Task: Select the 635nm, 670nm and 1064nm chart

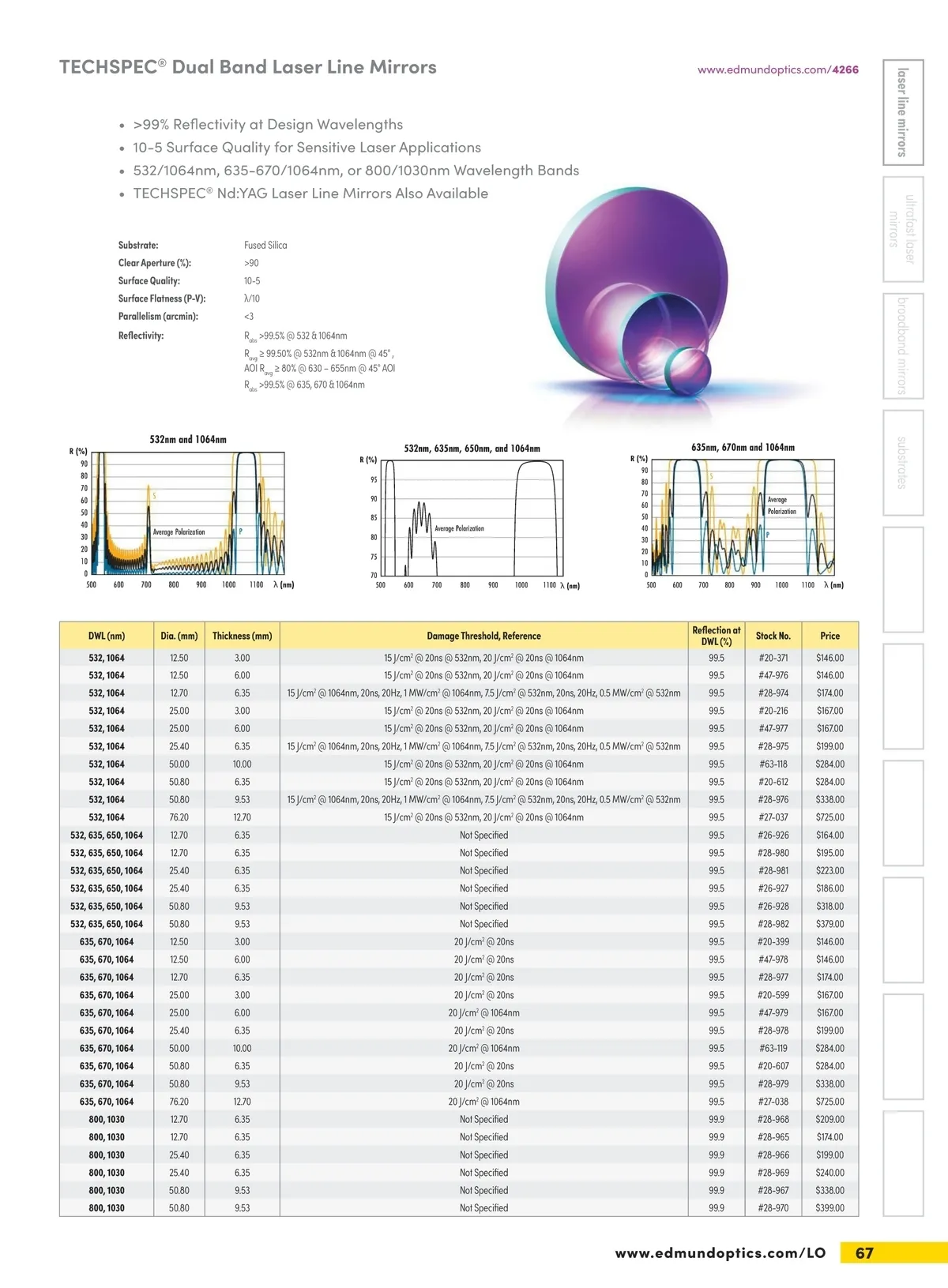Action: coord(741,517)
